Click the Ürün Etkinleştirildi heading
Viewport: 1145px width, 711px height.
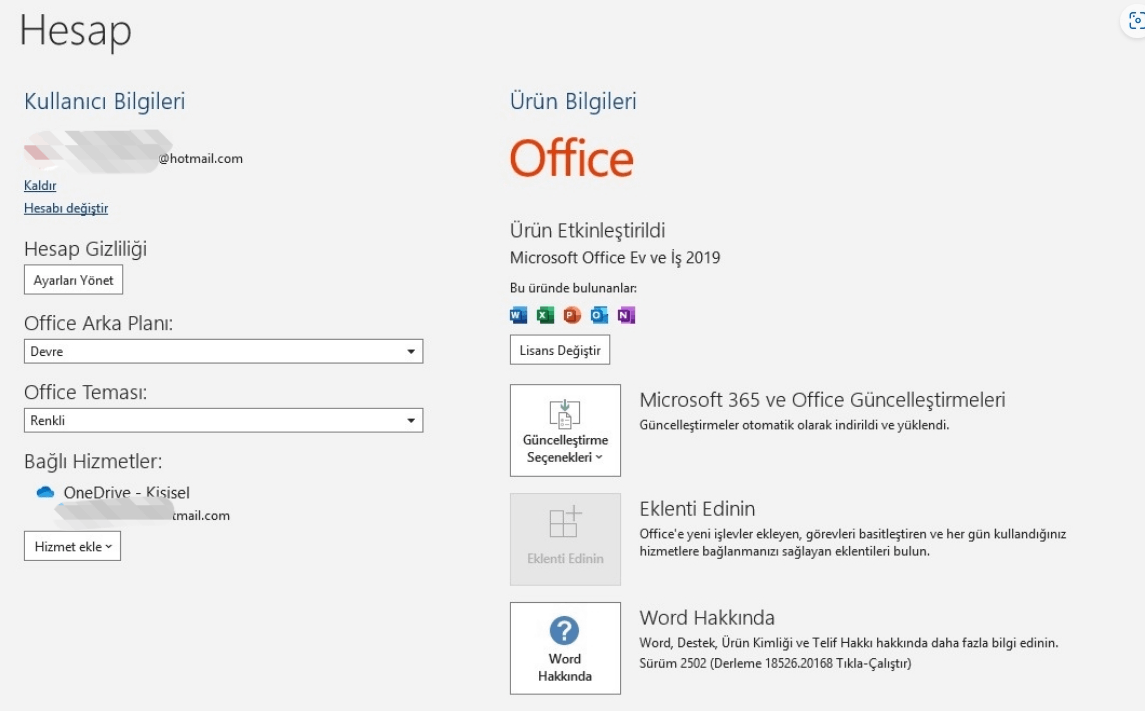point(587,231)
